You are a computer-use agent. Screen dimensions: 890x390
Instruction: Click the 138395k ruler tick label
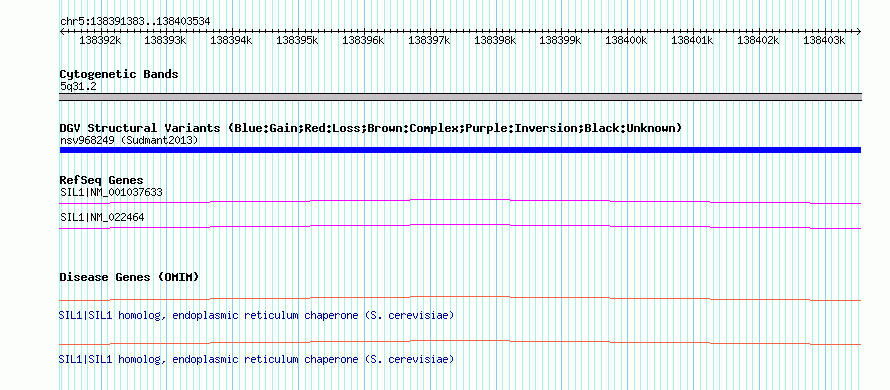click(x=297, y=40)
